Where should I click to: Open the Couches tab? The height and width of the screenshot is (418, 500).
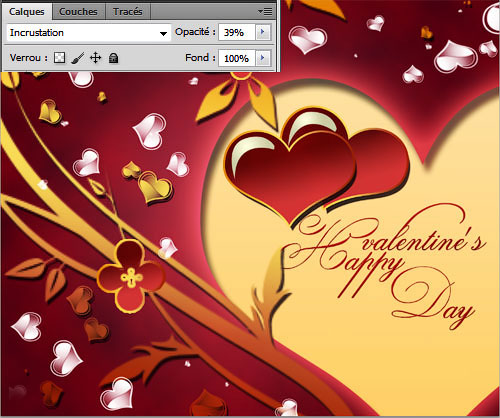(78, 12)
